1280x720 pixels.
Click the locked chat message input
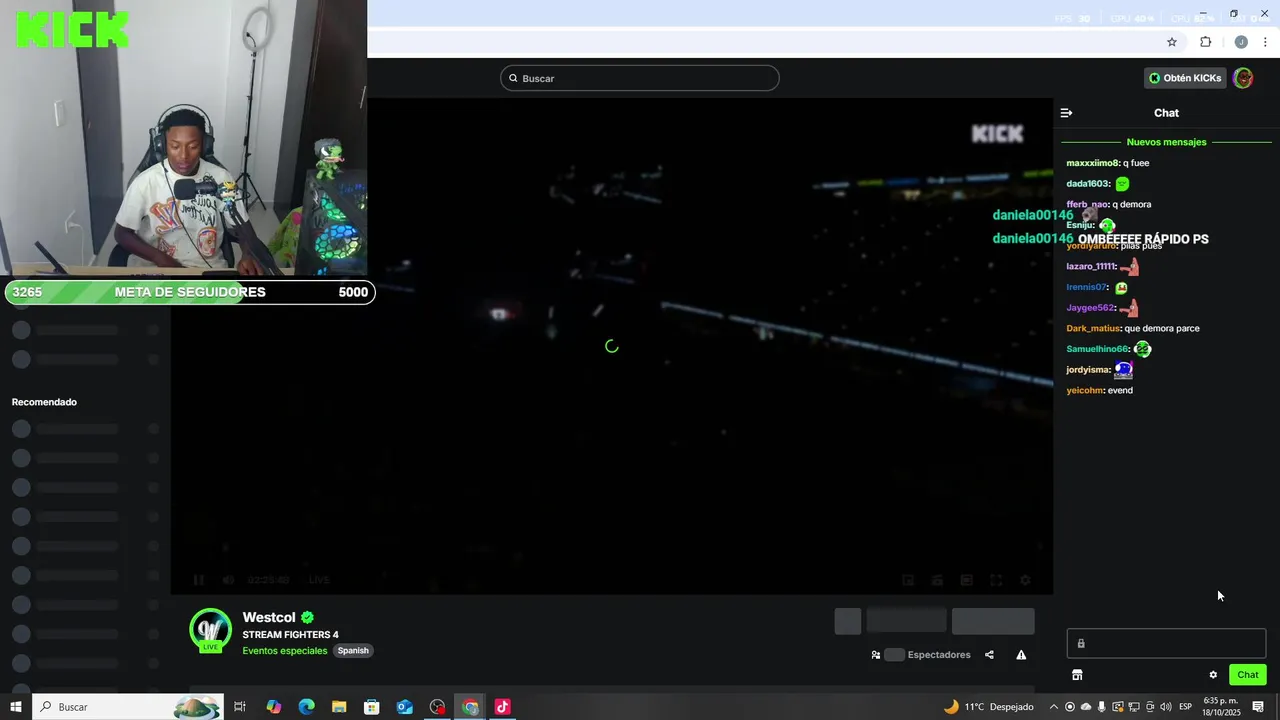click(x=1166, y=643)
